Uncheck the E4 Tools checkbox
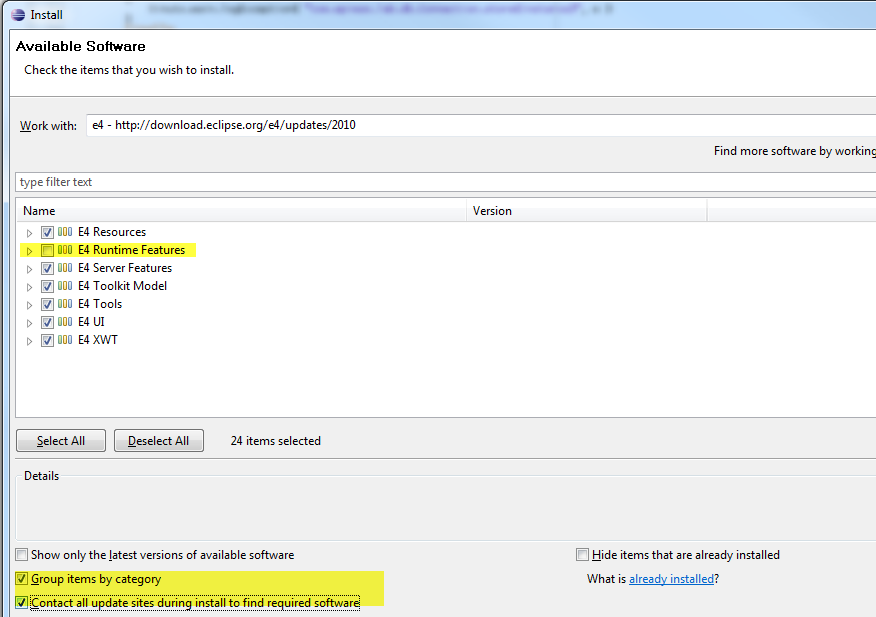 47,304
